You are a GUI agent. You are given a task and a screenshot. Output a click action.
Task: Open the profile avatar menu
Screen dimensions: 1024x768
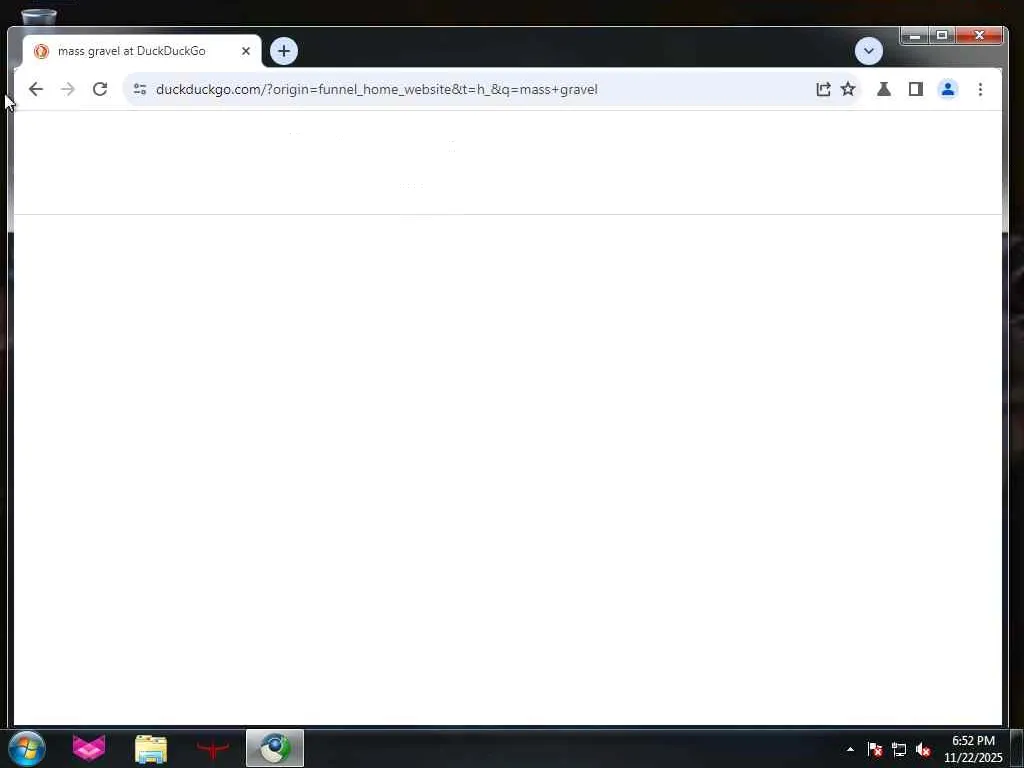(948, 89)
